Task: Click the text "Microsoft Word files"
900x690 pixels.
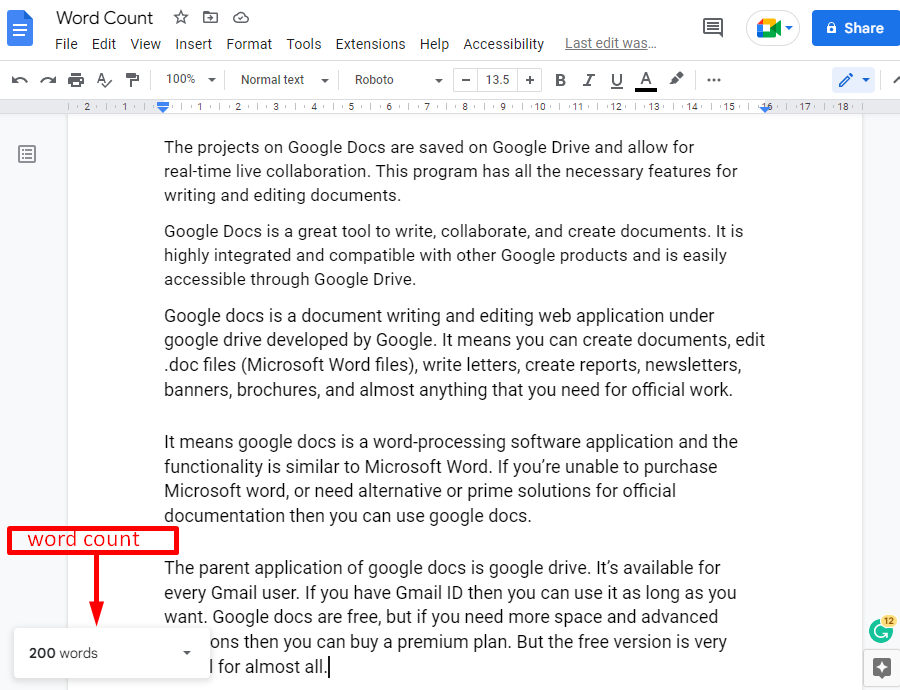Action: [x=330, y=365]
